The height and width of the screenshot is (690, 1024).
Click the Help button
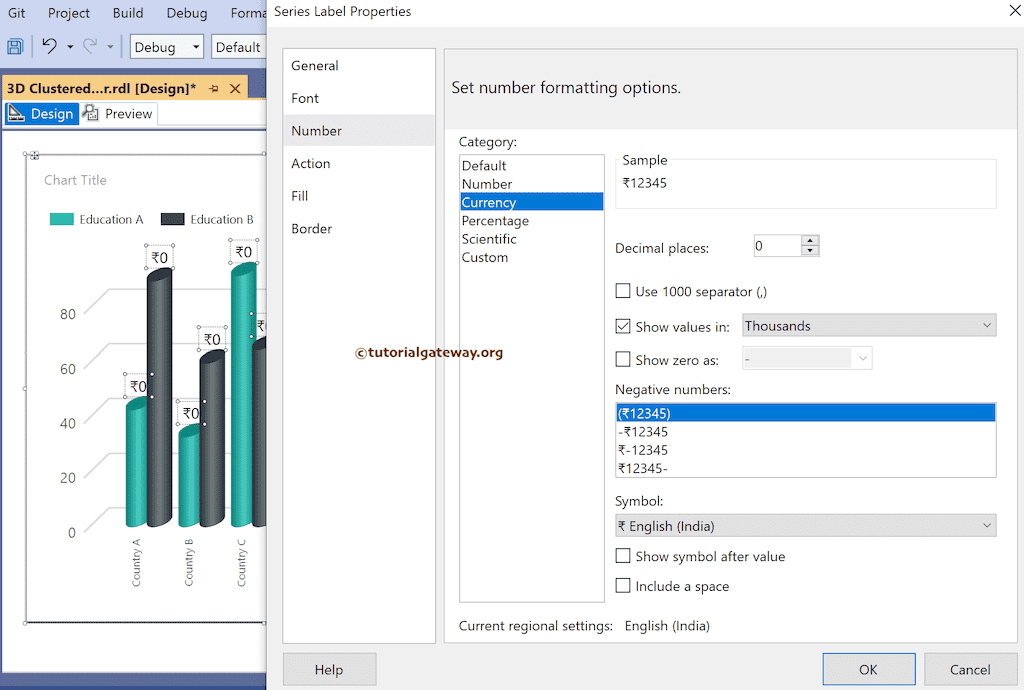tap(329, 668)
